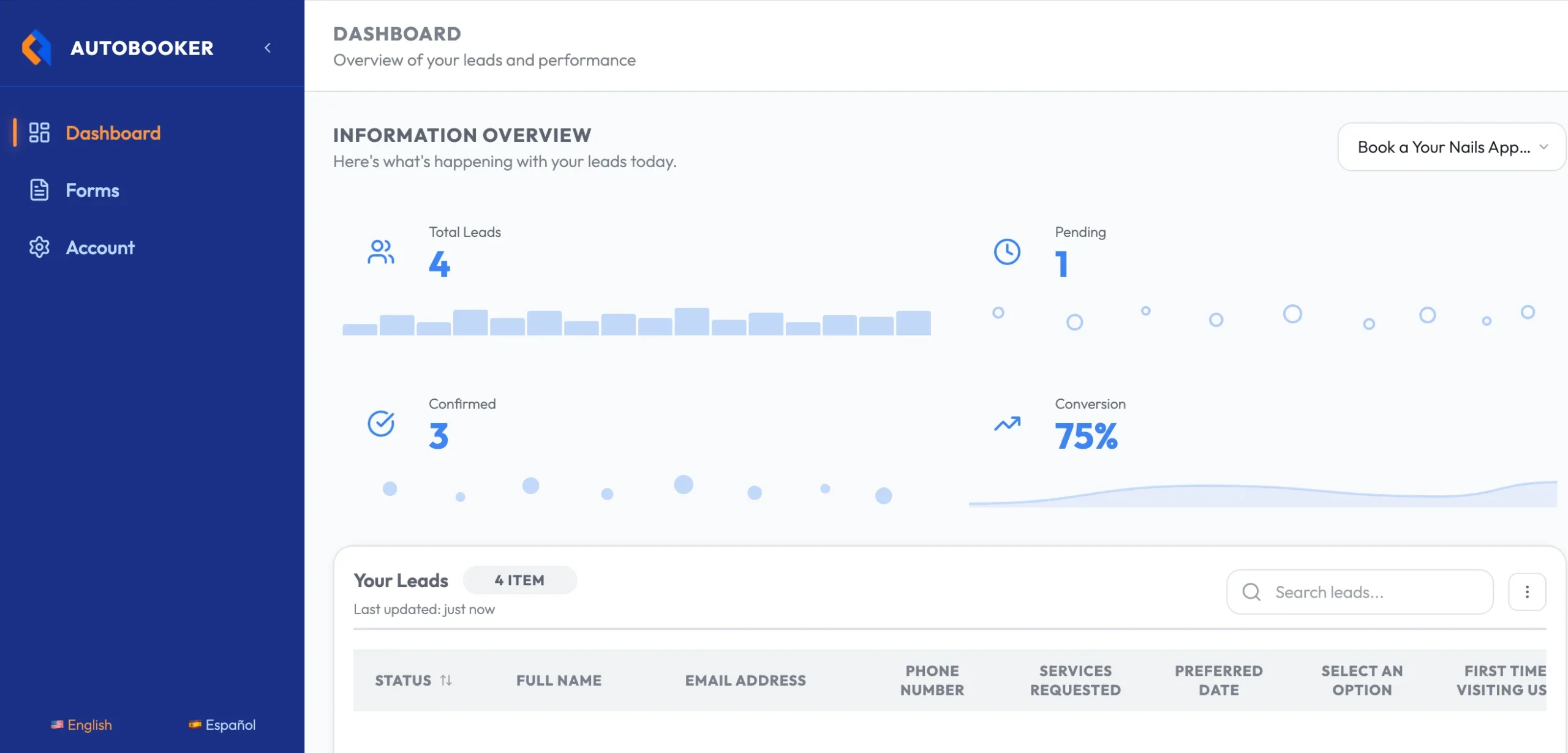Click the Pending clock icon
Screen dimensions: 1568x753
tap(1007, 252)
